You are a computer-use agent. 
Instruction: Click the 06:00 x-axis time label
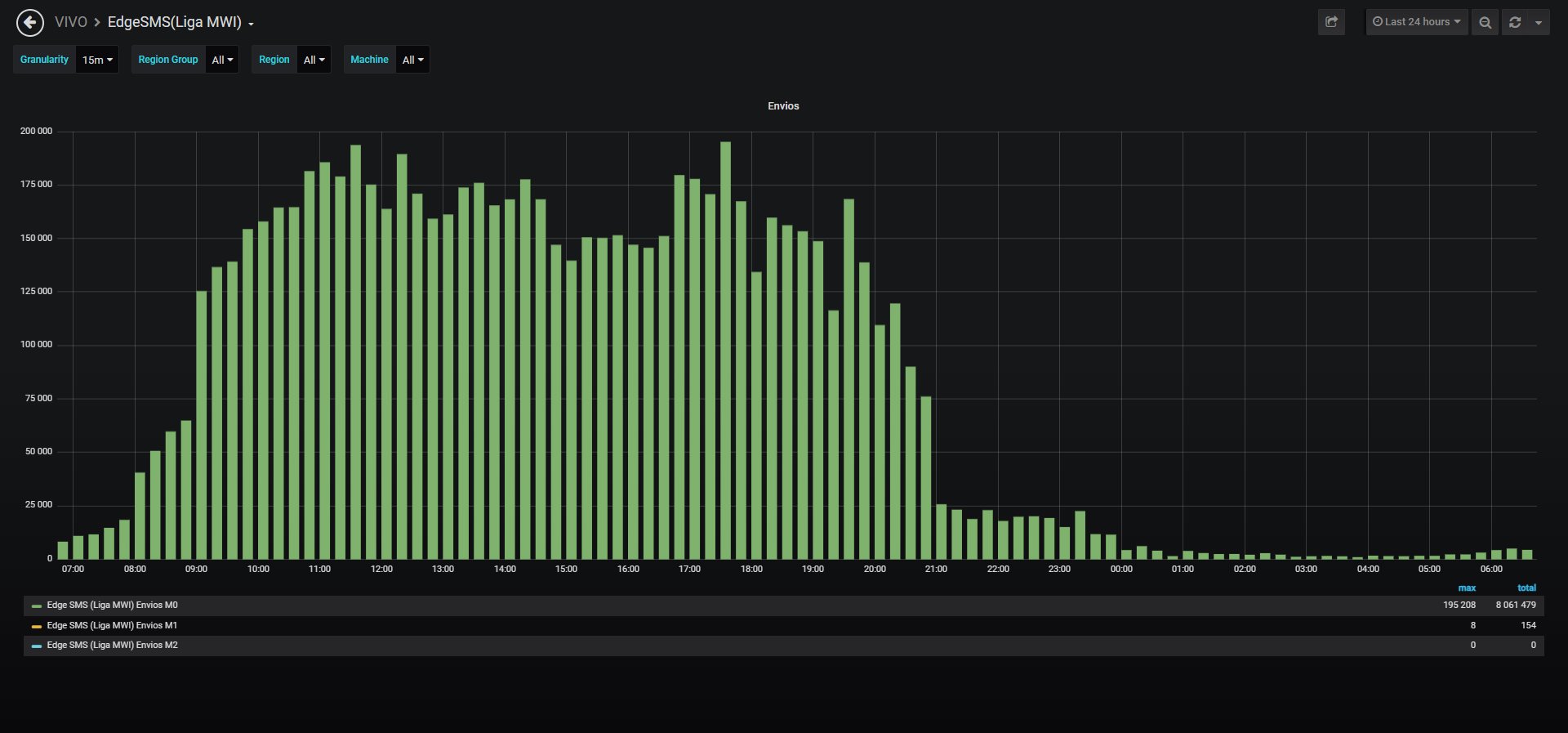pos(1491,570)
